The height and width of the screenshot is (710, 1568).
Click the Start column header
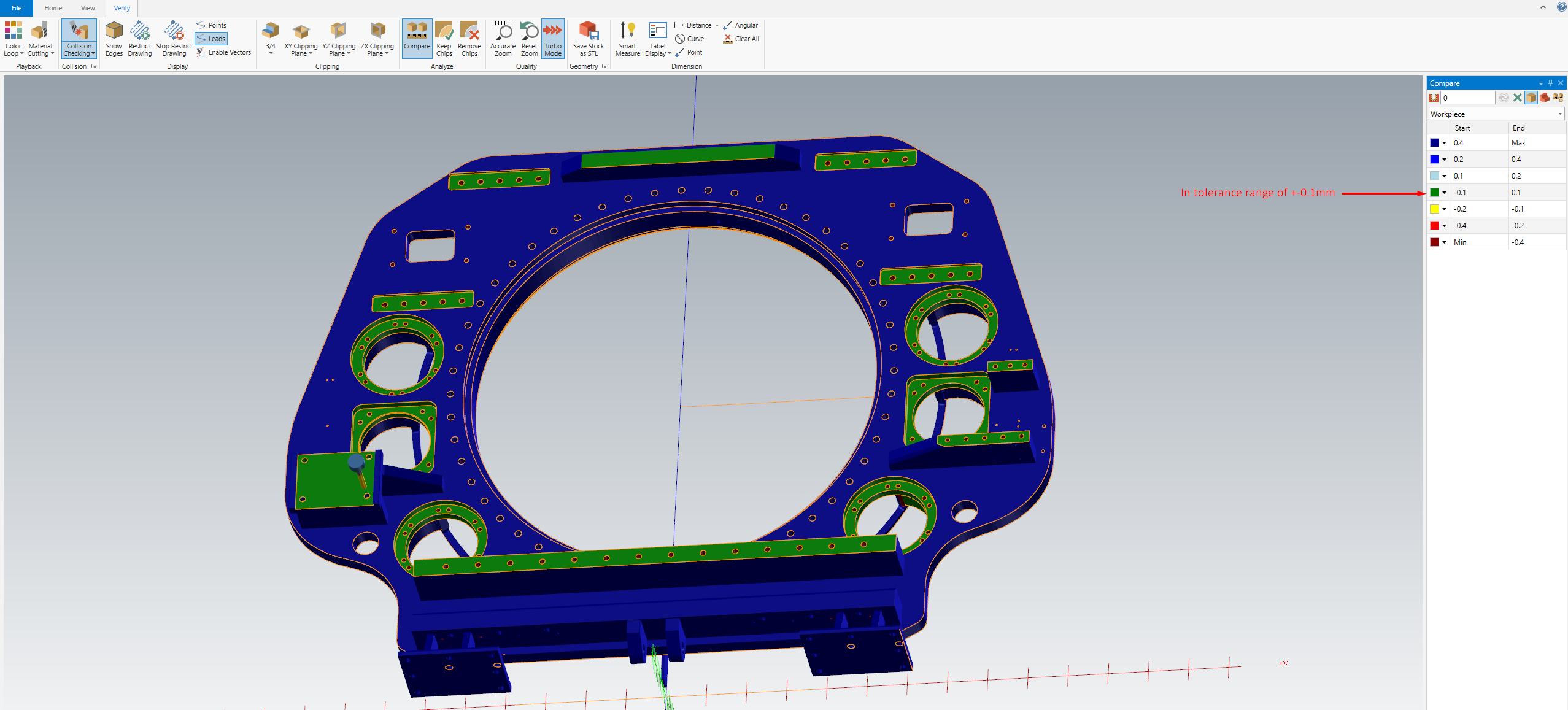(x=1480, y=128)
